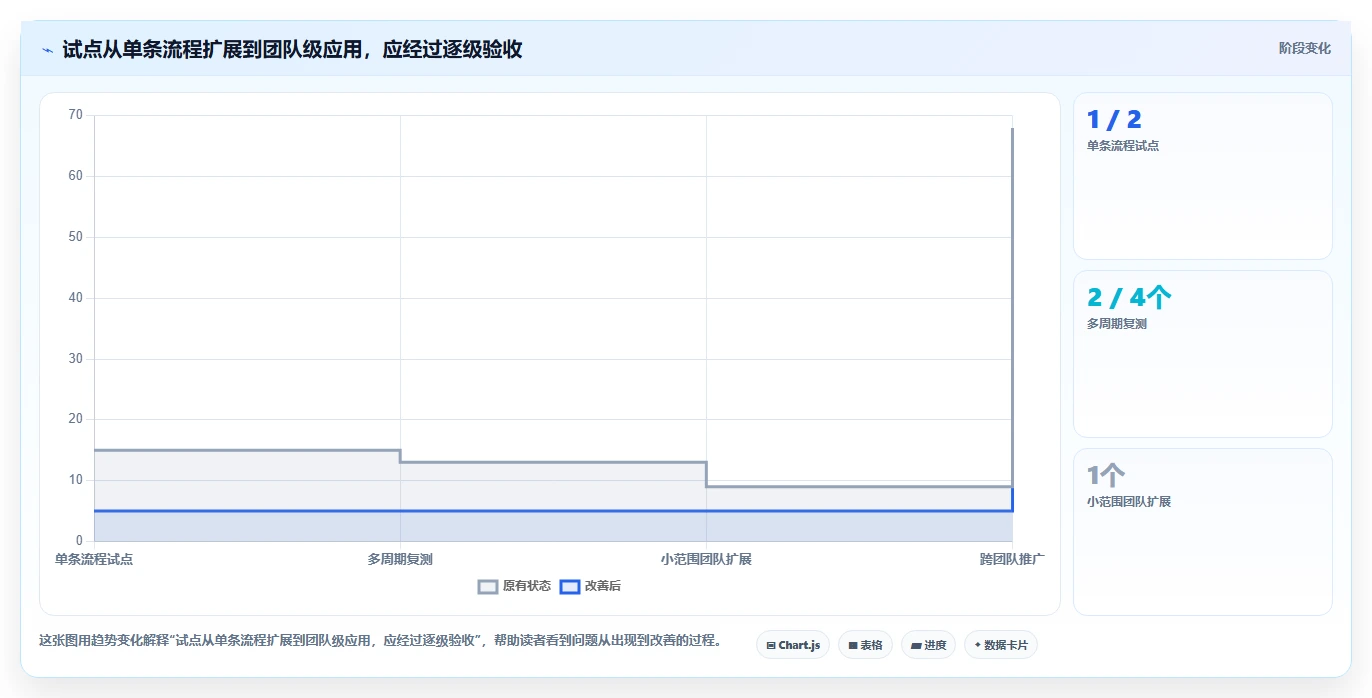Click the lightning icon beside the title
The width and height of the screenshot is (1372, 698).
point(47,50)
